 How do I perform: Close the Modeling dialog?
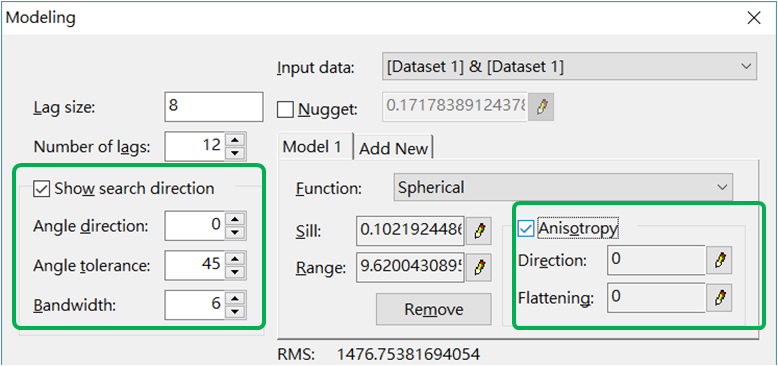[x=754, y=18]
